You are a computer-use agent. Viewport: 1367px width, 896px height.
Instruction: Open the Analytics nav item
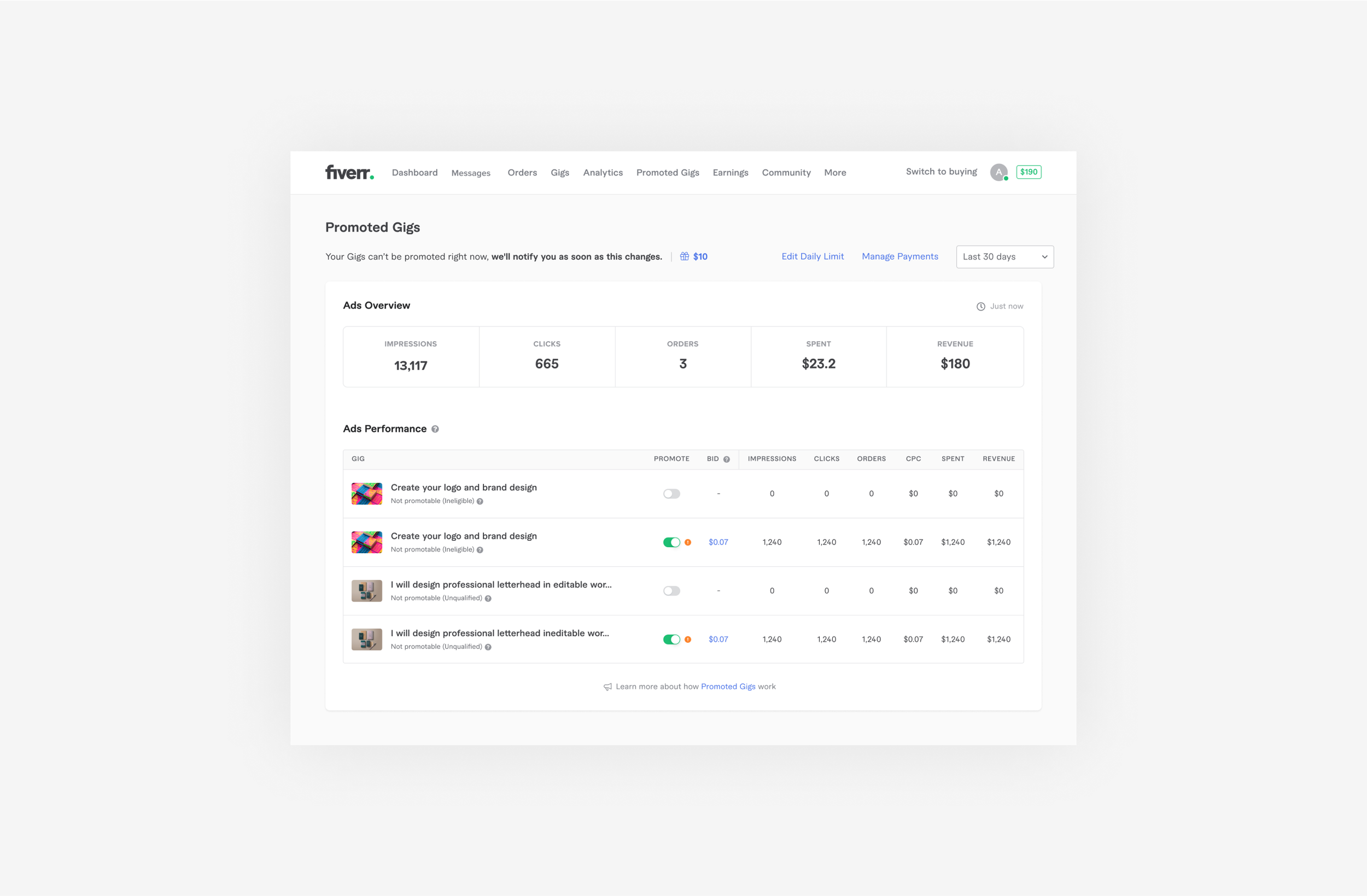(x=603, y=172)
